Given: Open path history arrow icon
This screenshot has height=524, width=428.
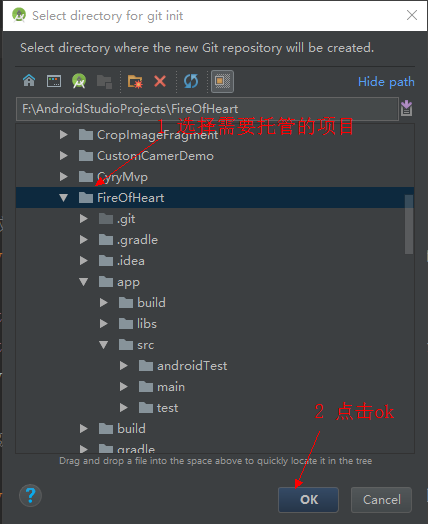Looking at the screenshot, I should pos(406,108).
